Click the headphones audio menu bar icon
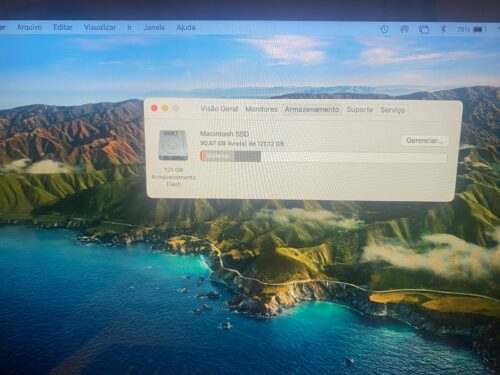The height and width of the screenshot is (375, 500). (x=404, y=29)
